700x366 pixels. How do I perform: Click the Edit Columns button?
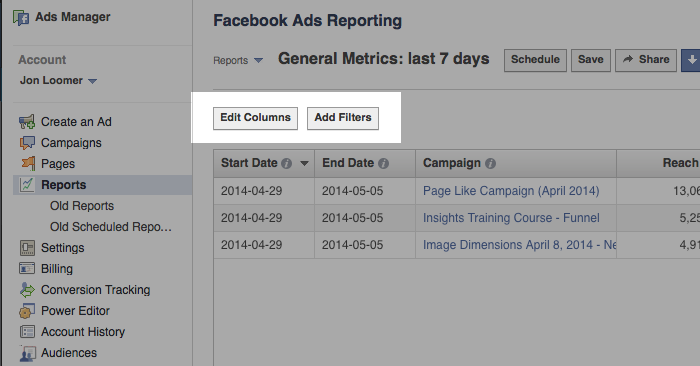click(255, 118)
